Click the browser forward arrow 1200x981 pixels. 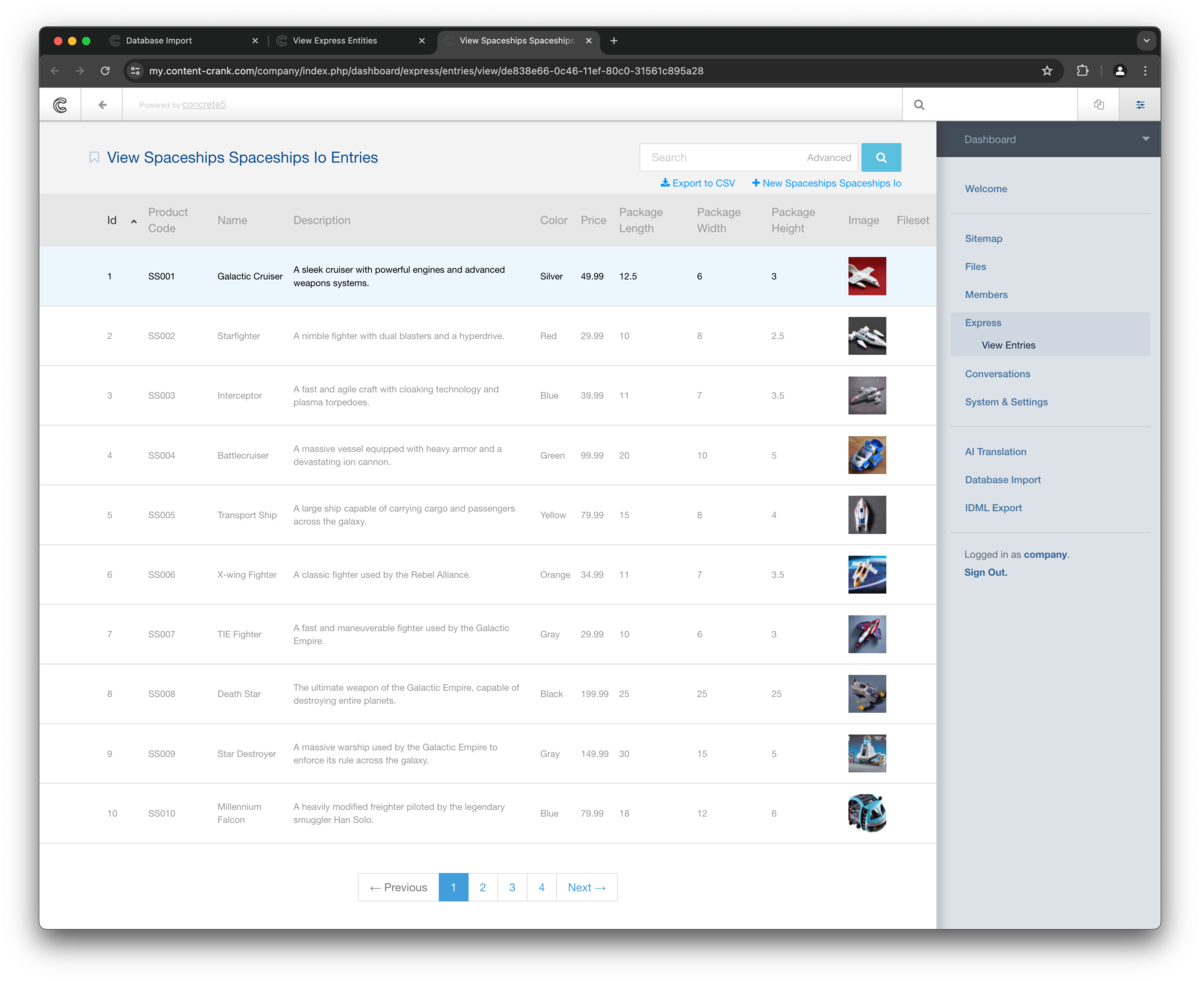(x=80, y=71)
